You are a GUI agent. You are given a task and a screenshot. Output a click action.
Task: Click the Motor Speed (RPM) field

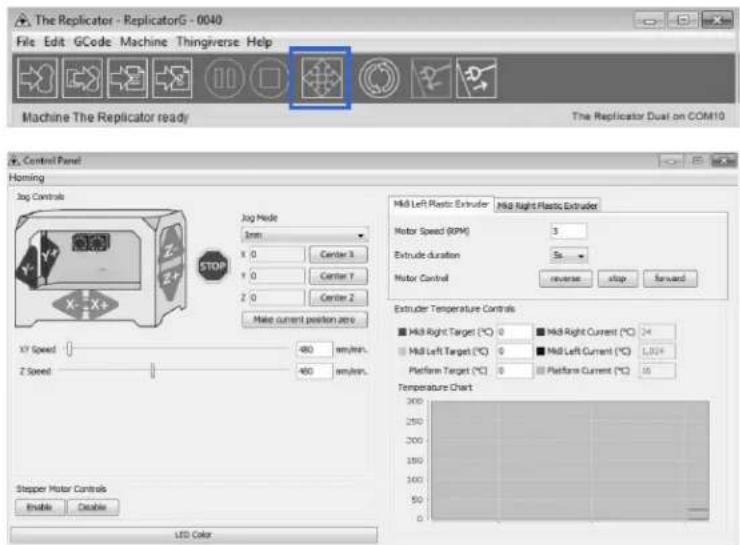(x=569, y=231)
